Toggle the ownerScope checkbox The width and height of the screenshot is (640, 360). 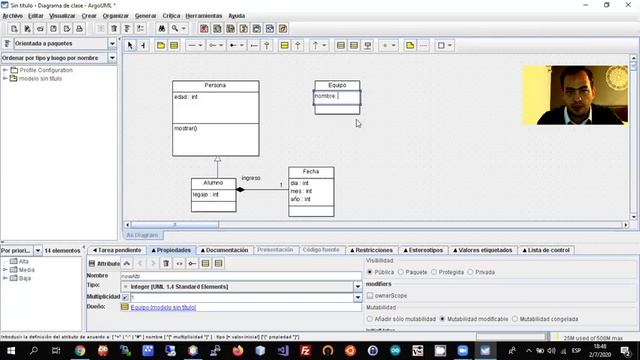[x=370, y=295]
